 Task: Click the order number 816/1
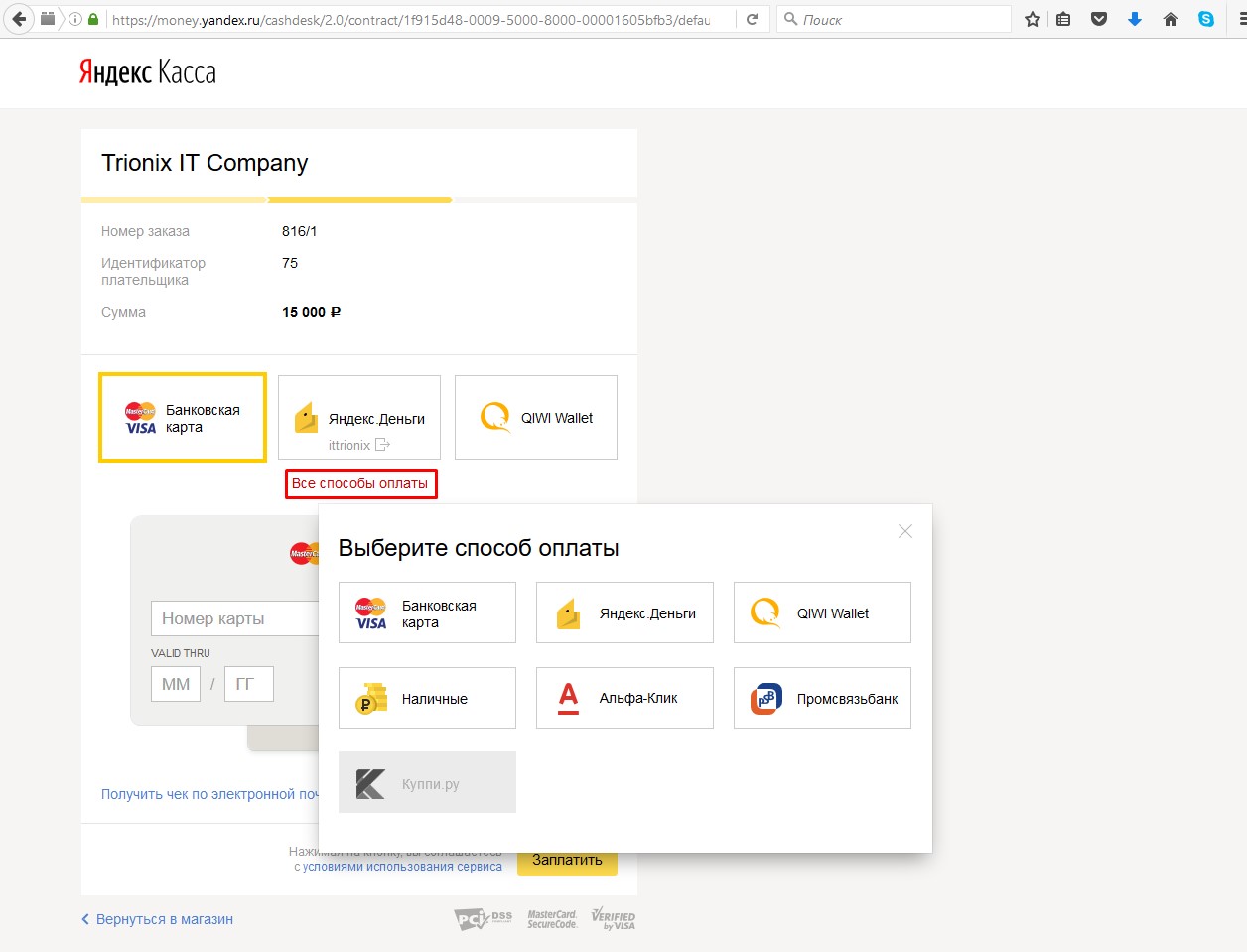pyautogui.click(x=300, y=231)
